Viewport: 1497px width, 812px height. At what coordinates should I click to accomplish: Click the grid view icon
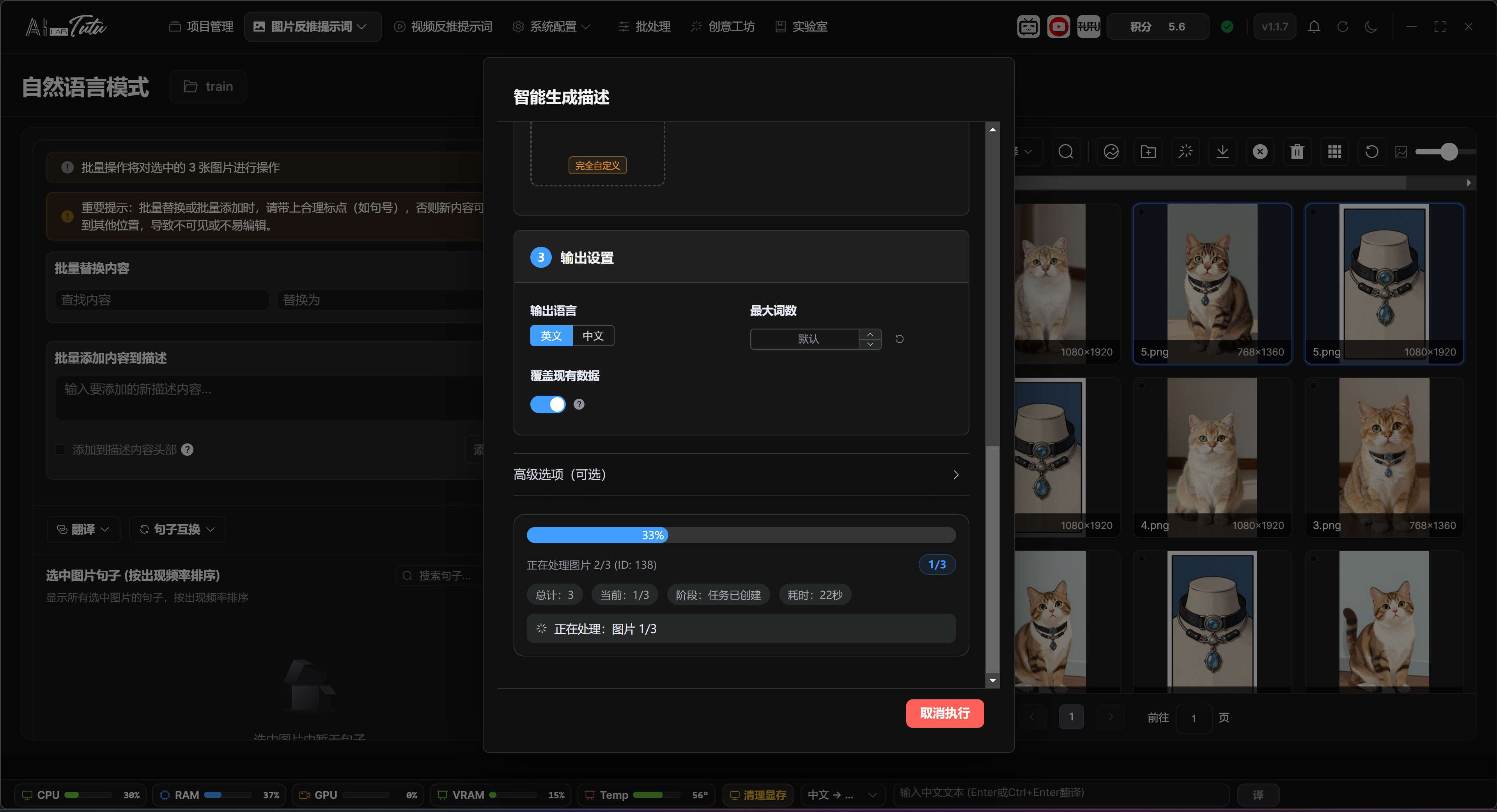coord(1334,152)
